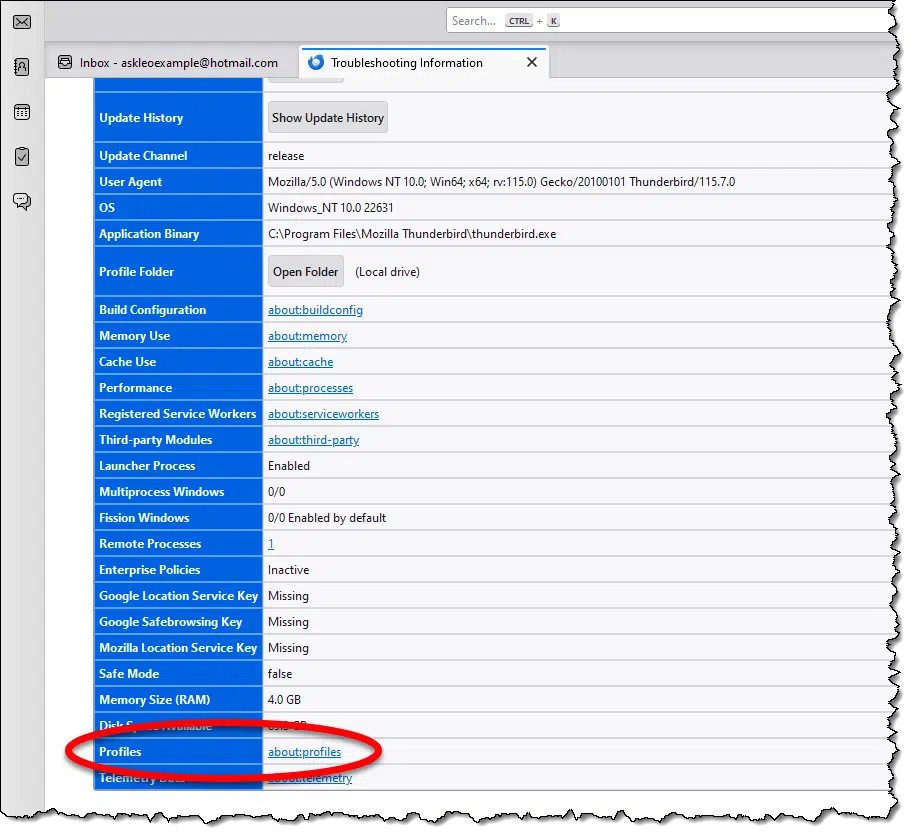Click the Show Update History button
The height and width of the screenshot is (836, 914).
[327, 118]
